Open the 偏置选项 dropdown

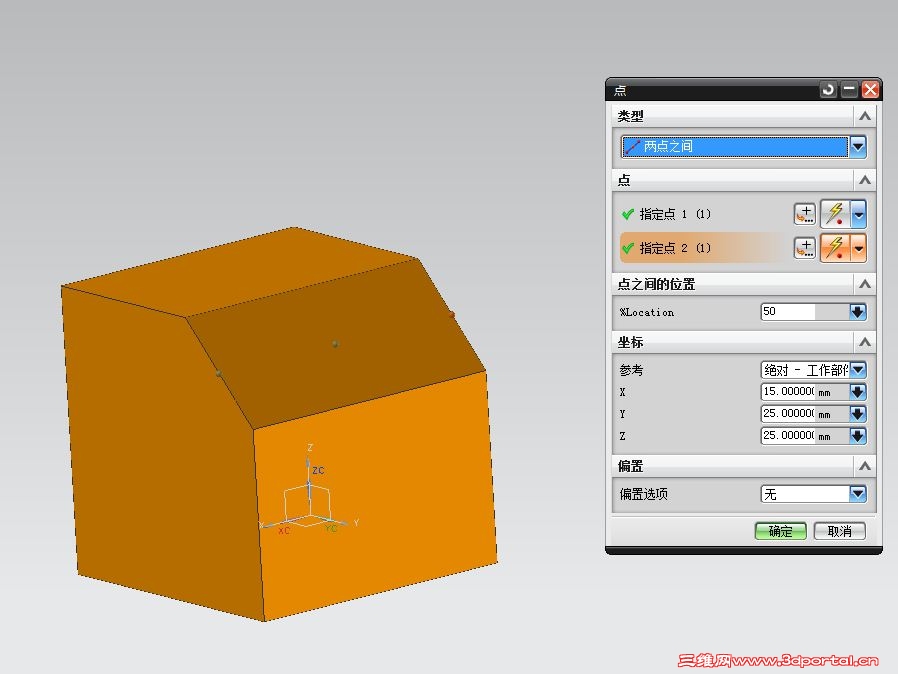tap(857, 494)
